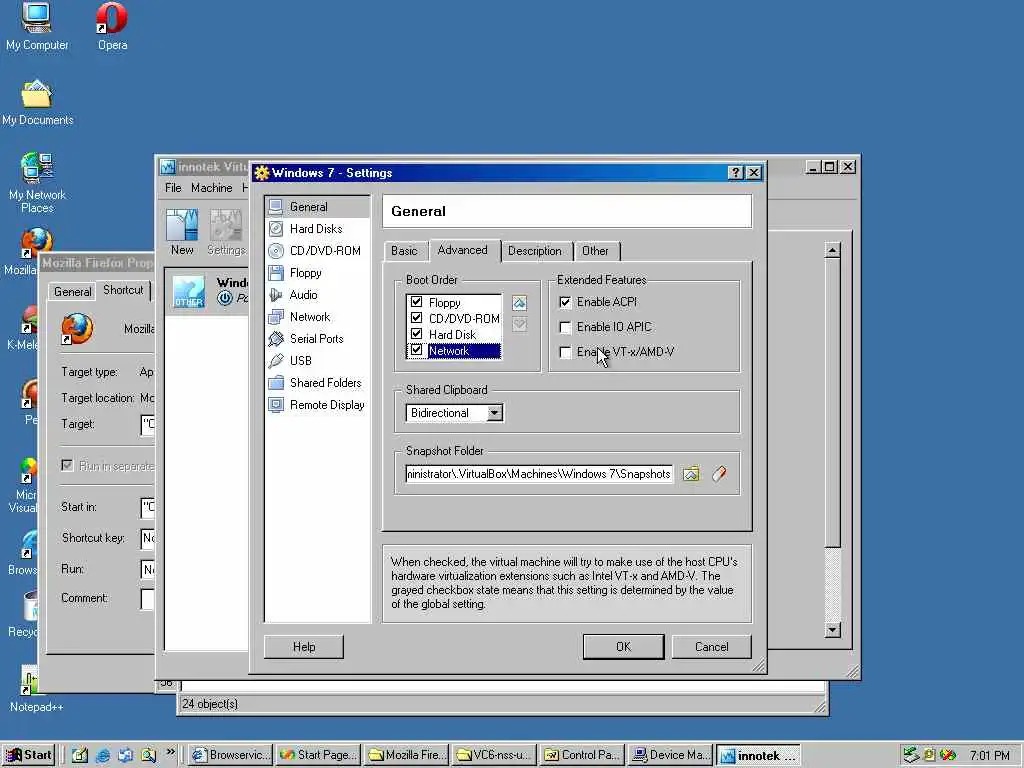The height and width of the screenshot is (768, 1024).
Task: Select General tab in Firefox Properties
Action: pyautogui.click(x=72, y=291)
